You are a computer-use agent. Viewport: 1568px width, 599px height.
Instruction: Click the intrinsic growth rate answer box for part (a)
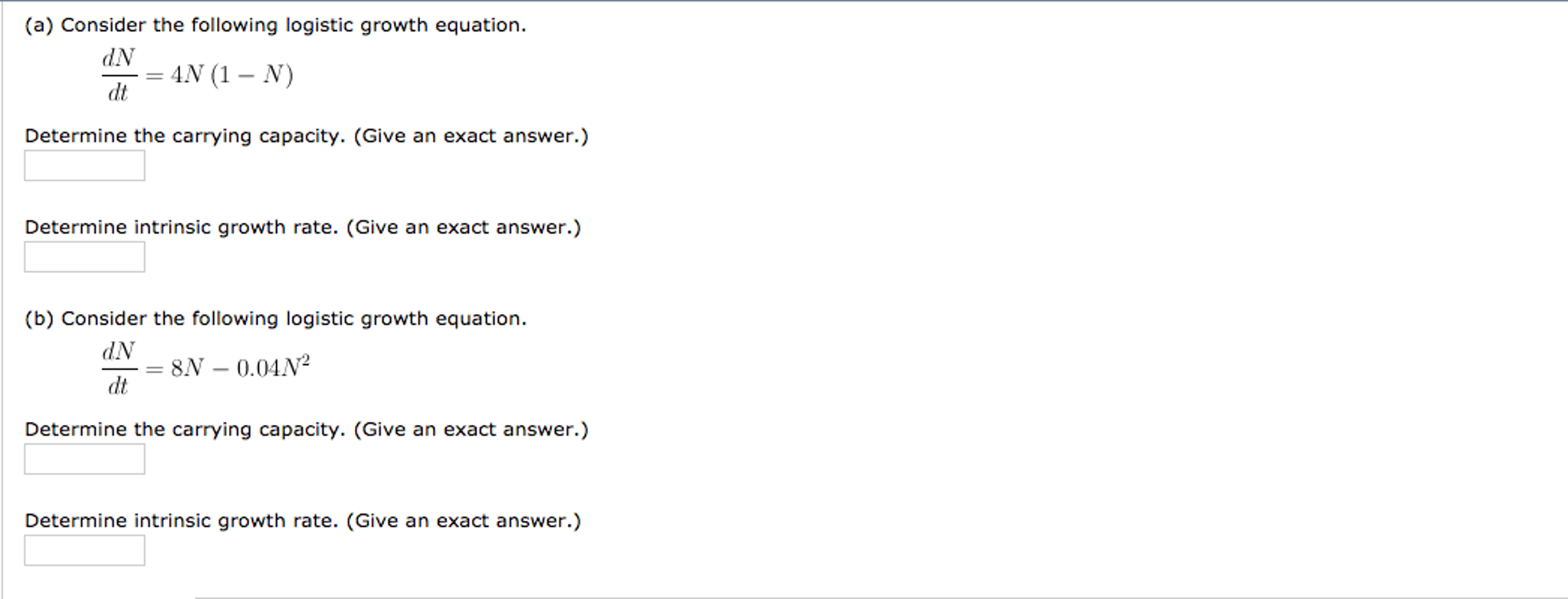point(84,257)
